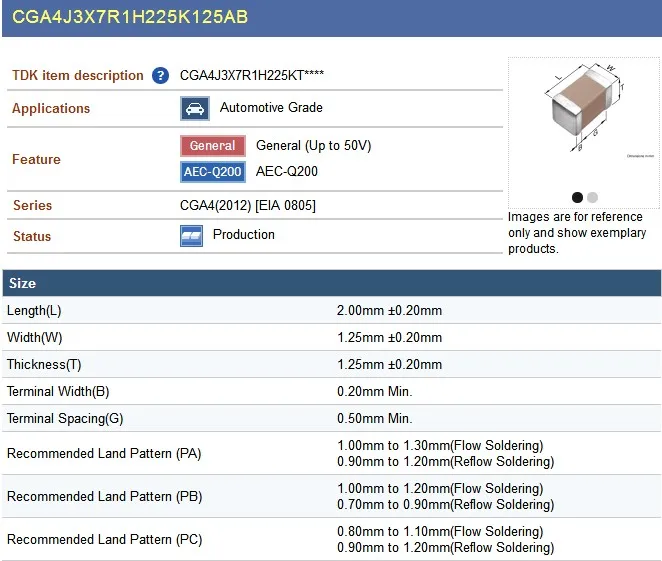The image size is (662, 561).
Task: Click the Status row label
Action: tap(32, 236)
